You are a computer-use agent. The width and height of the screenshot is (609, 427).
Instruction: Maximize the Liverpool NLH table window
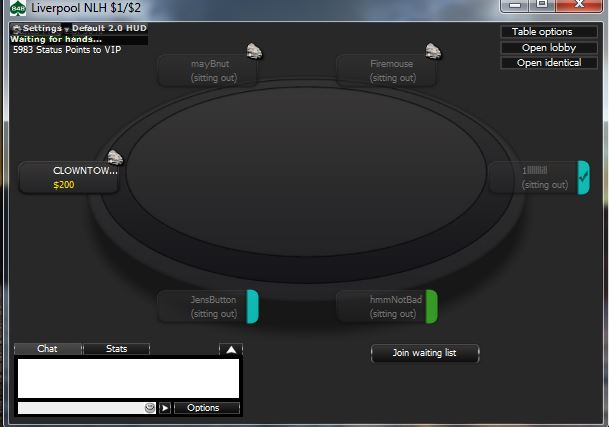pos(542,5)
